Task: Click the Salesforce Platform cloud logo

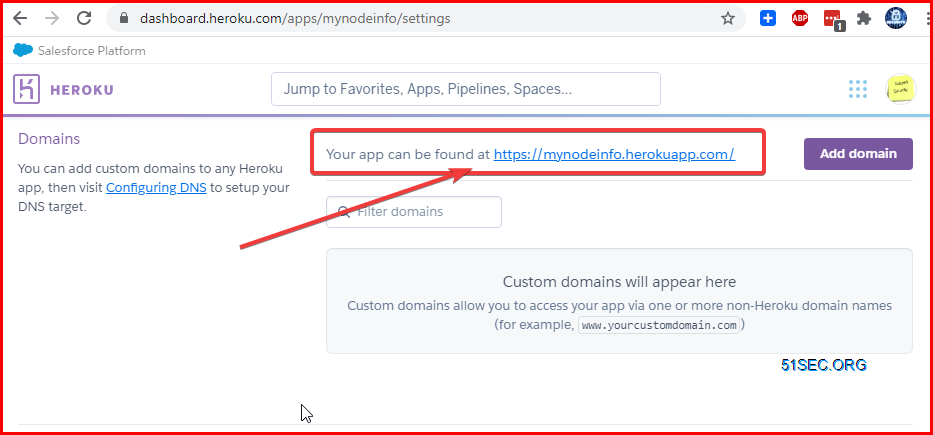Action: pos(23,51)
